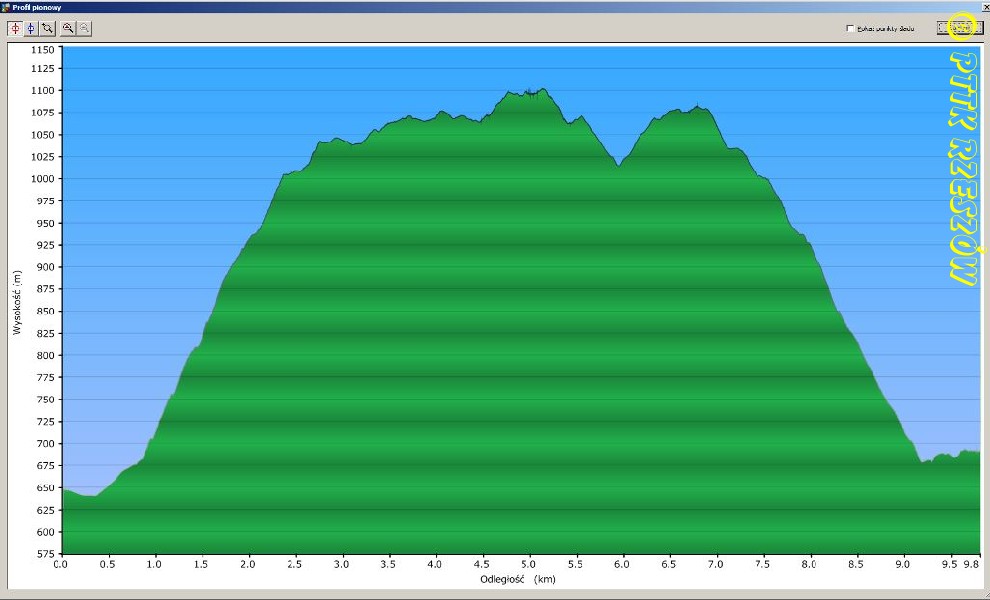This screenshot has width=990, height=600.
Task: Click the highest peak of the elevation profile
Action: [x=541, y=89]
